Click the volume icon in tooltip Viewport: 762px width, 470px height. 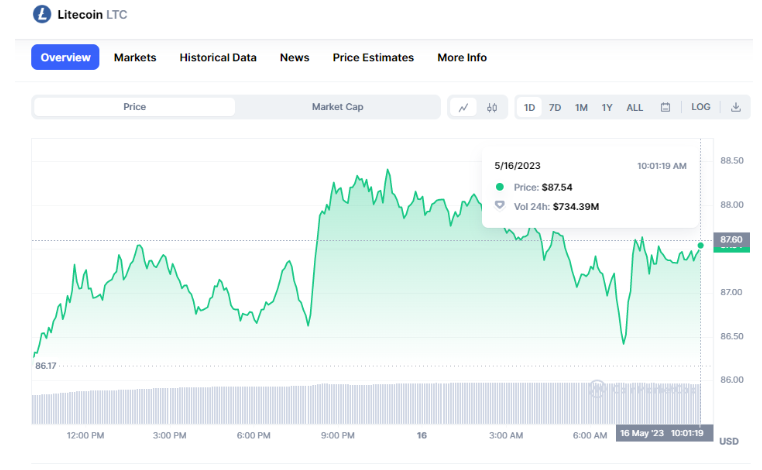point(500,206)
